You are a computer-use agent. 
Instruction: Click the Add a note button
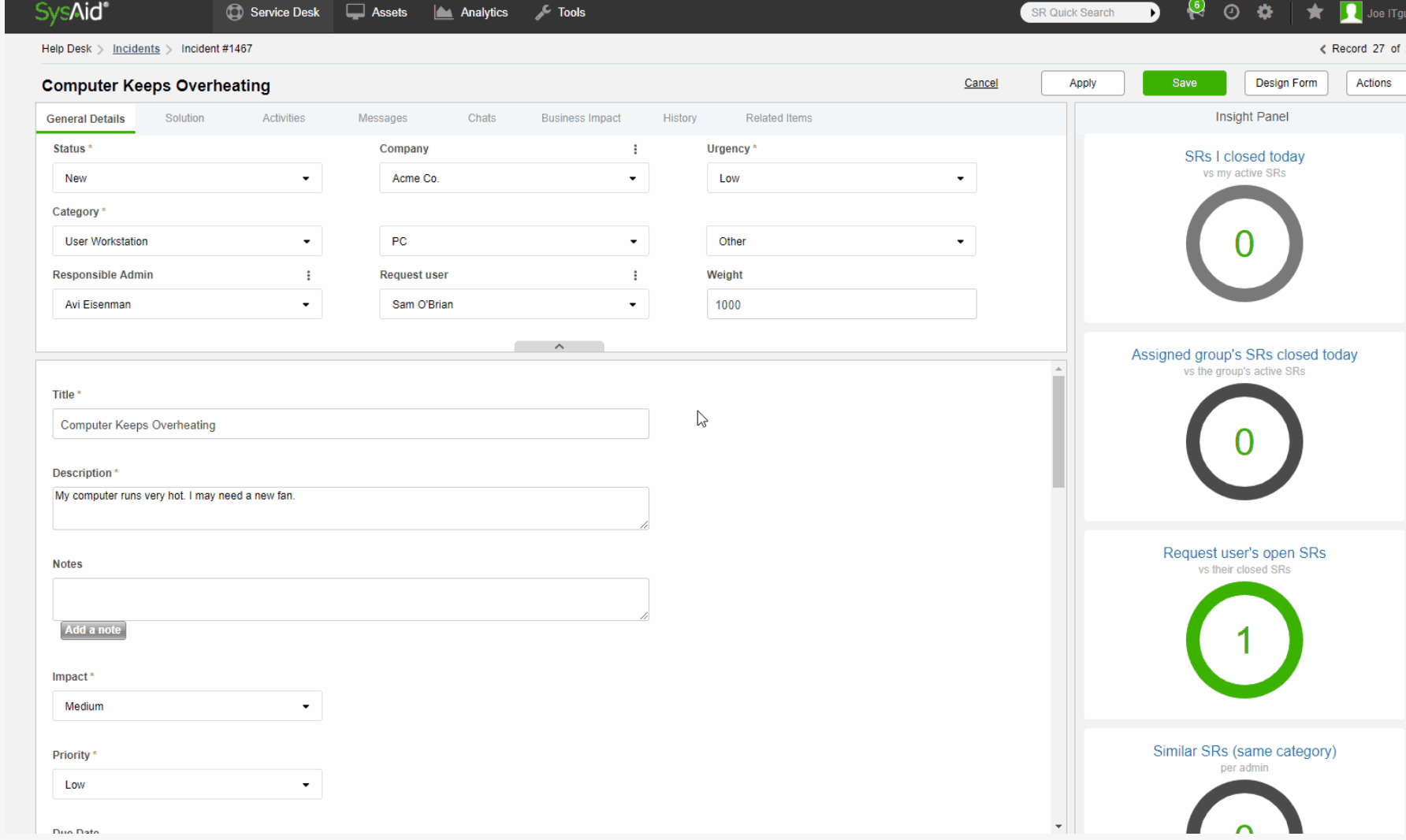93,630
